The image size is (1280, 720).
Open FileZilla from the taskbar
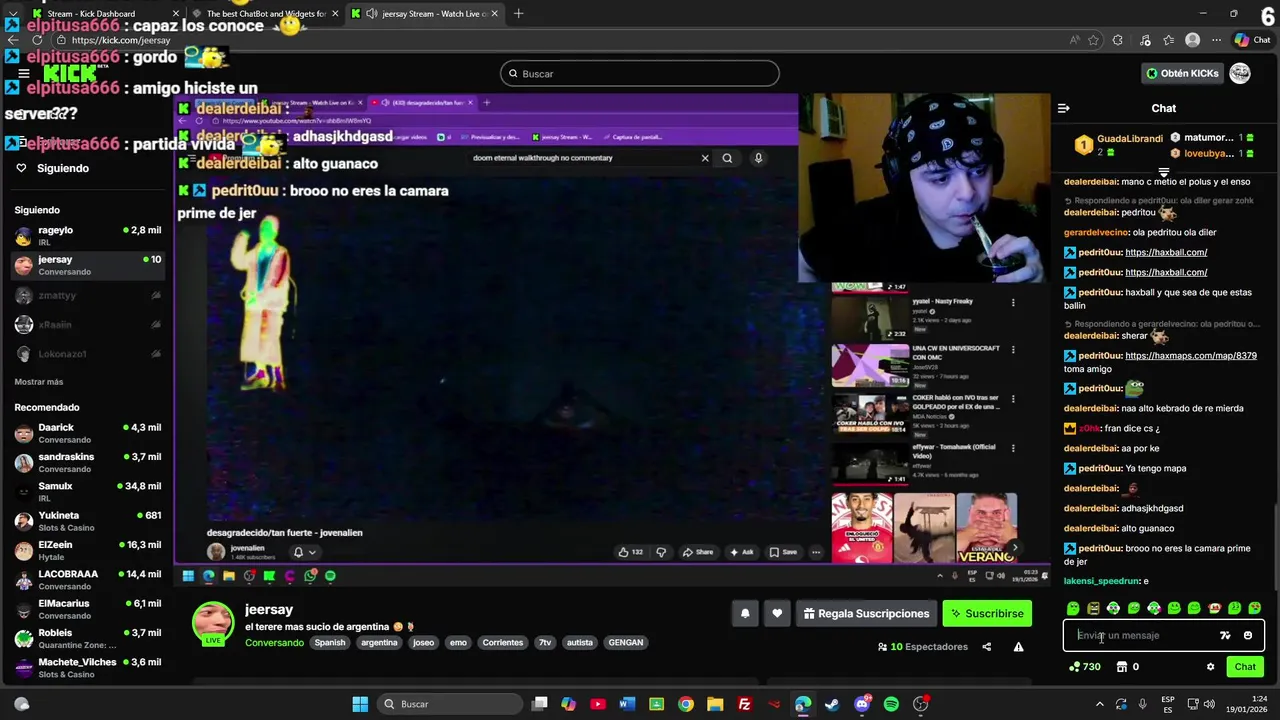click(744, 704)
